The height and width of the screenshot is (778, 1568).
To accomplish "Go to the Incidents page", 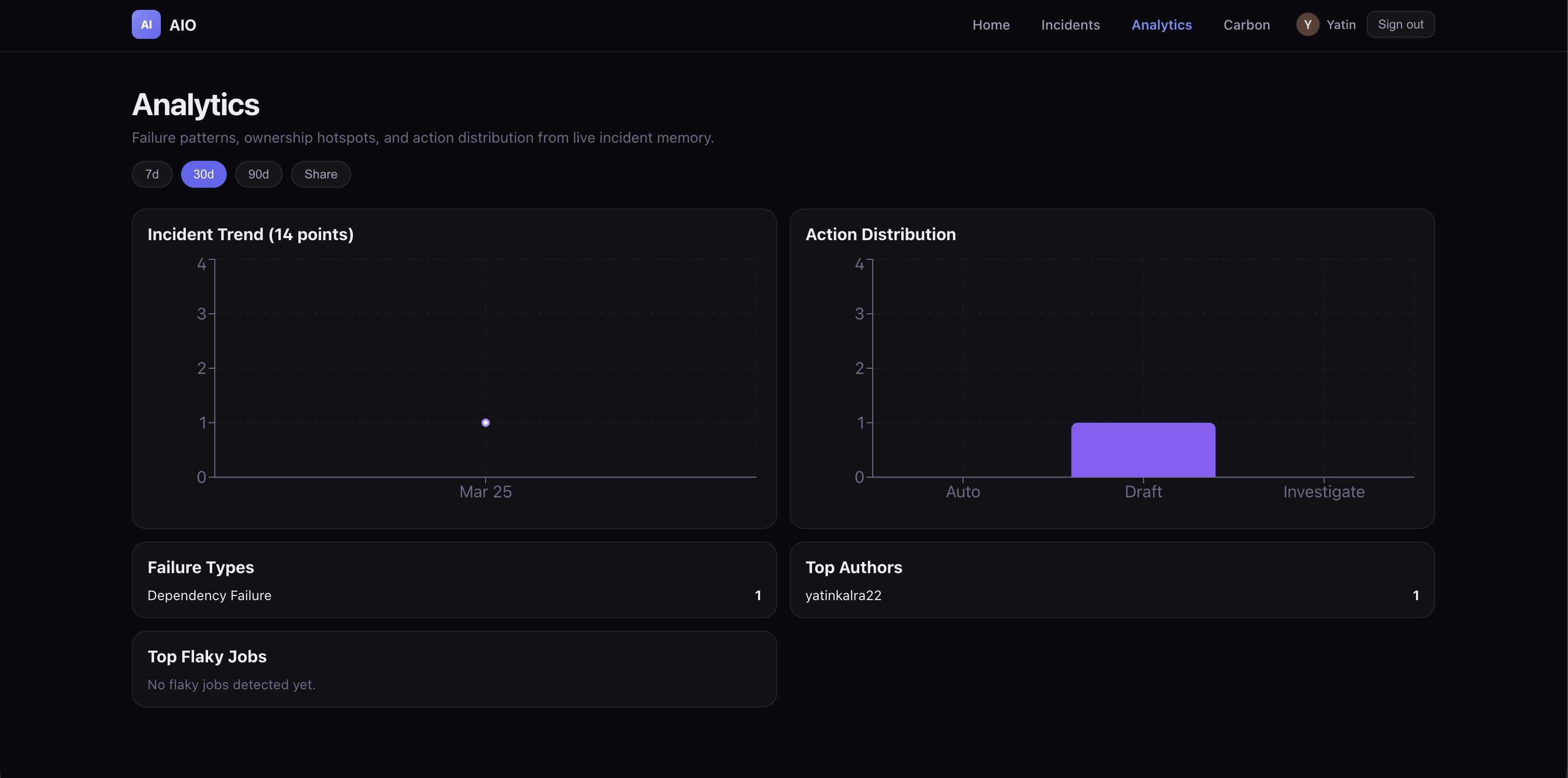I will (x=1070, y=25).
